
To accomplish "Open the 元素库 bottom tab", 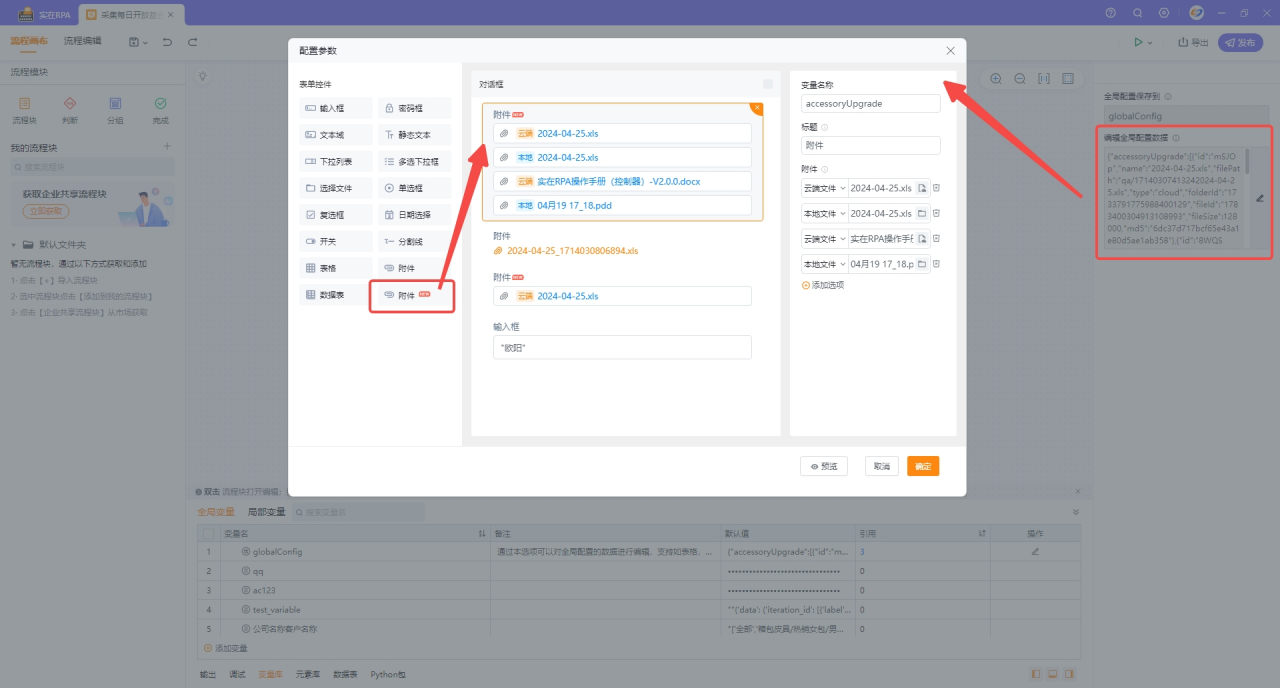I will pyautogui.click(x=307, y=675).
